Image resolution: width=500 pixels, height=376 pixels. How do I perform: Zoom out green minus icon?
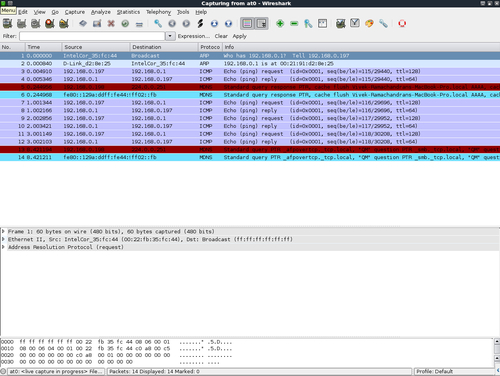click(x=294, y=23)
